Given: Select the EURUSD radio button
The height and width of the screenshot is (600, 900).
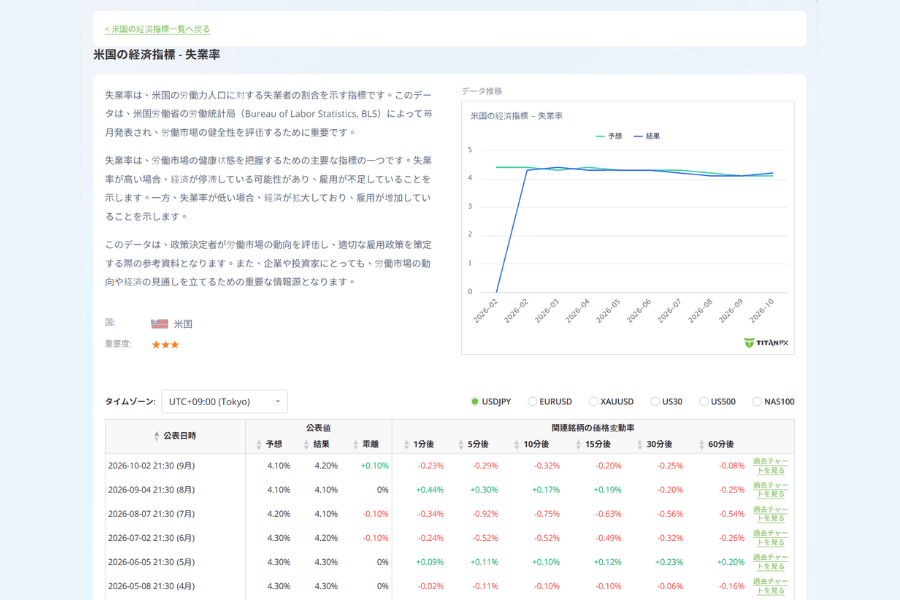Looking at the screenshot, I should (x=532, y=401).
